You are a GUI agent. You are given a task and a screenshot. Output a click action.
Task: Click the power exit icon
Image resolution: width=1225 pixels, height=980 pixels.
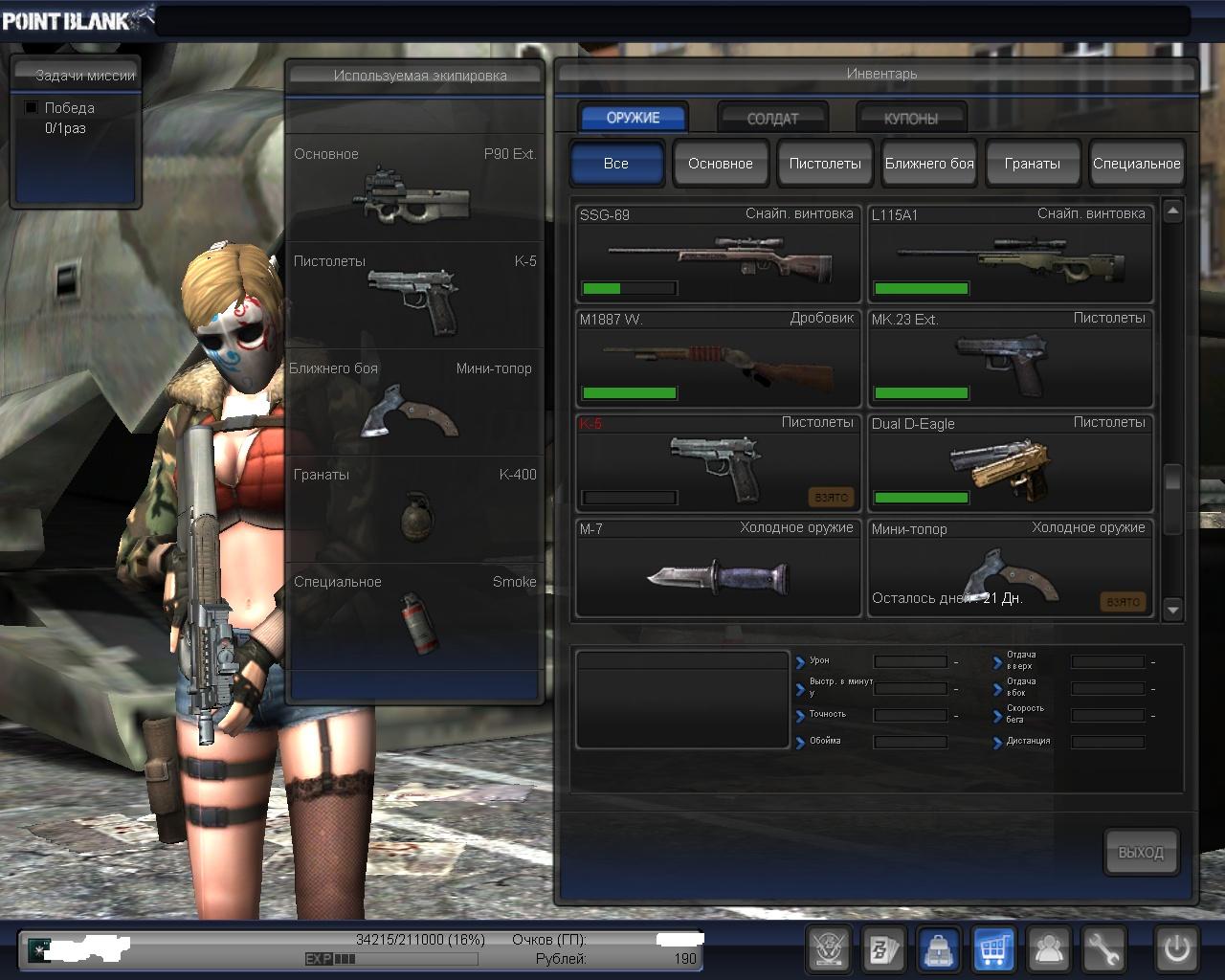(1176, 949)
